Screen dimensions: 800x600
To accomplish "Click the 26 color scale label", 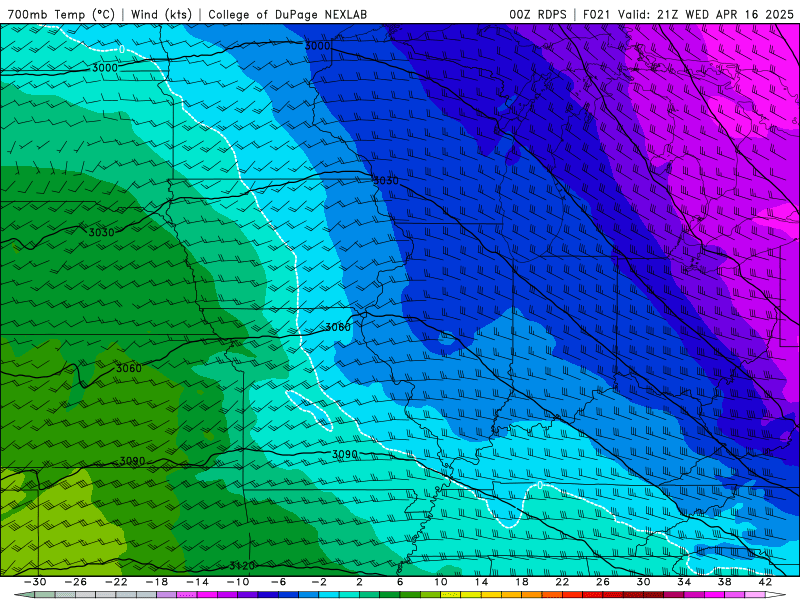I will pyautogui.click(x=603, y=582).
